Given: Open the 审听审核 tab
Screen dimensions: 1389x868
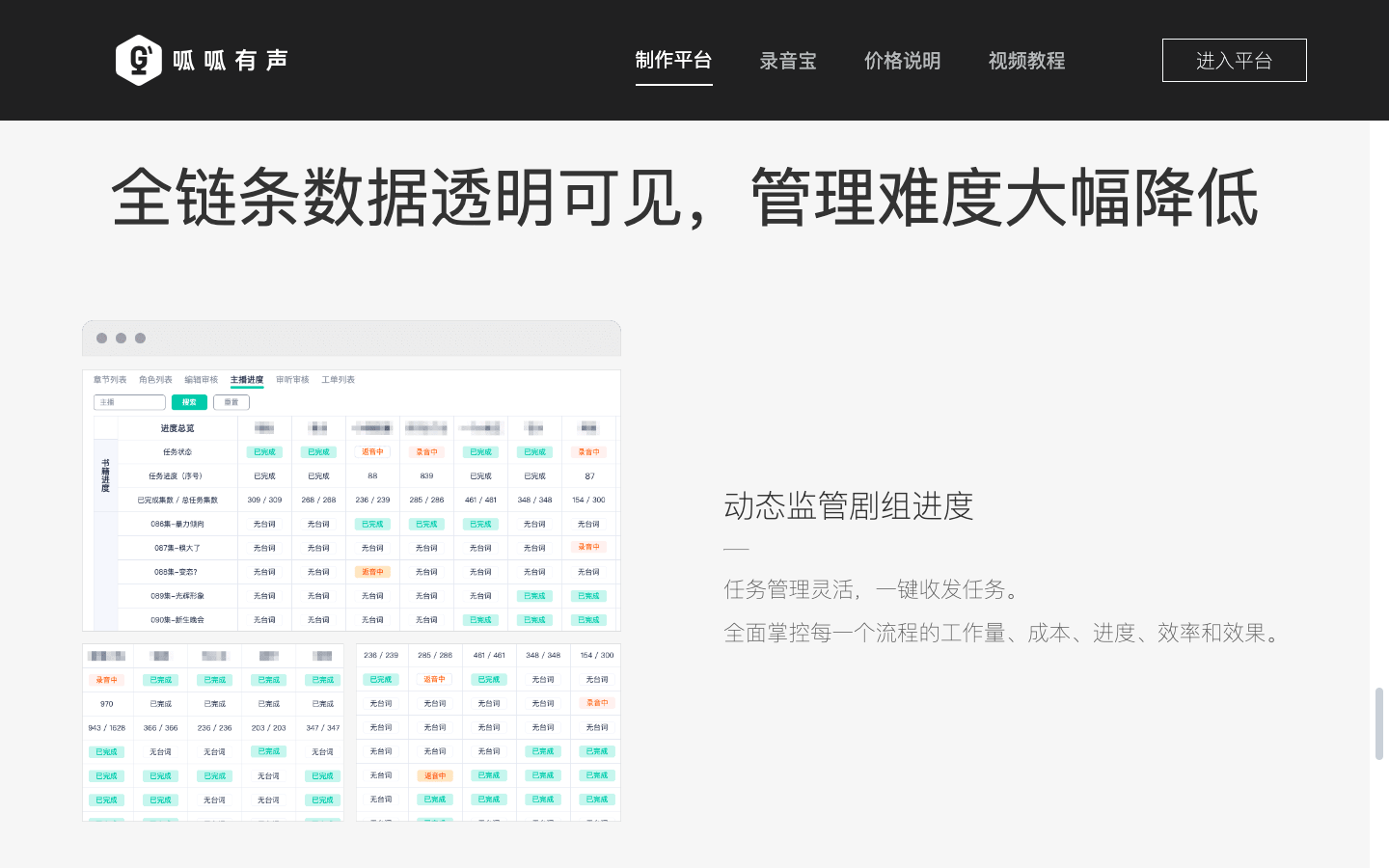Looking at the screenshot, I should pos(292,380).
